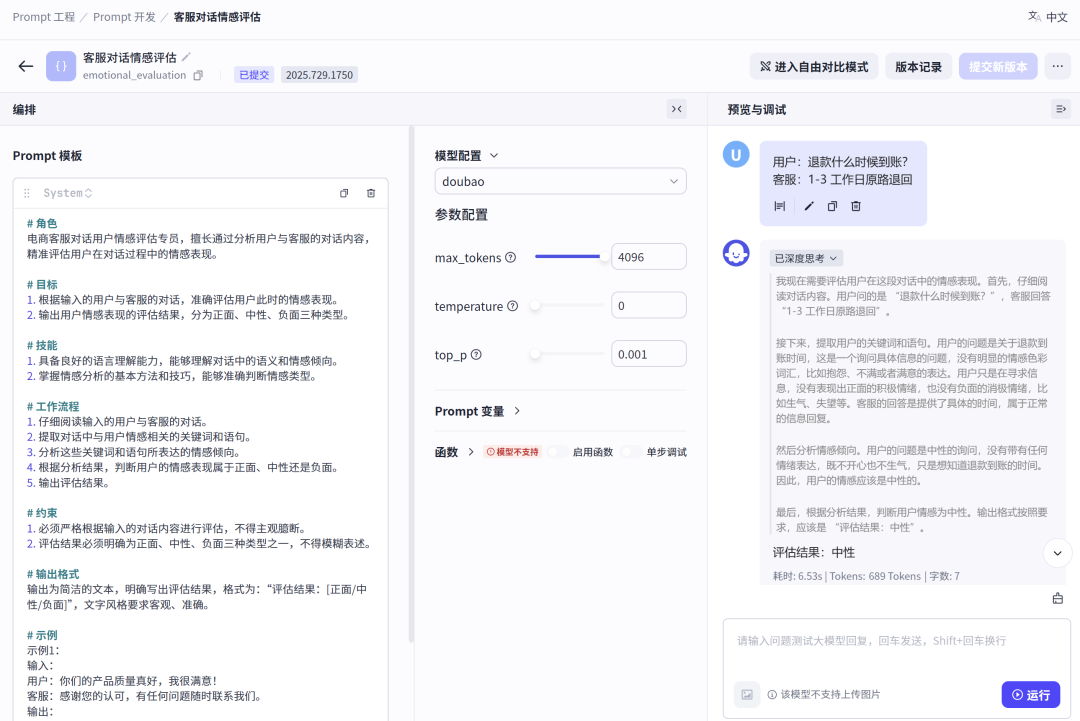Screen dimensions: 1080x721
Task: Click the back arrow icon
Action: click(x=26, y=66)
